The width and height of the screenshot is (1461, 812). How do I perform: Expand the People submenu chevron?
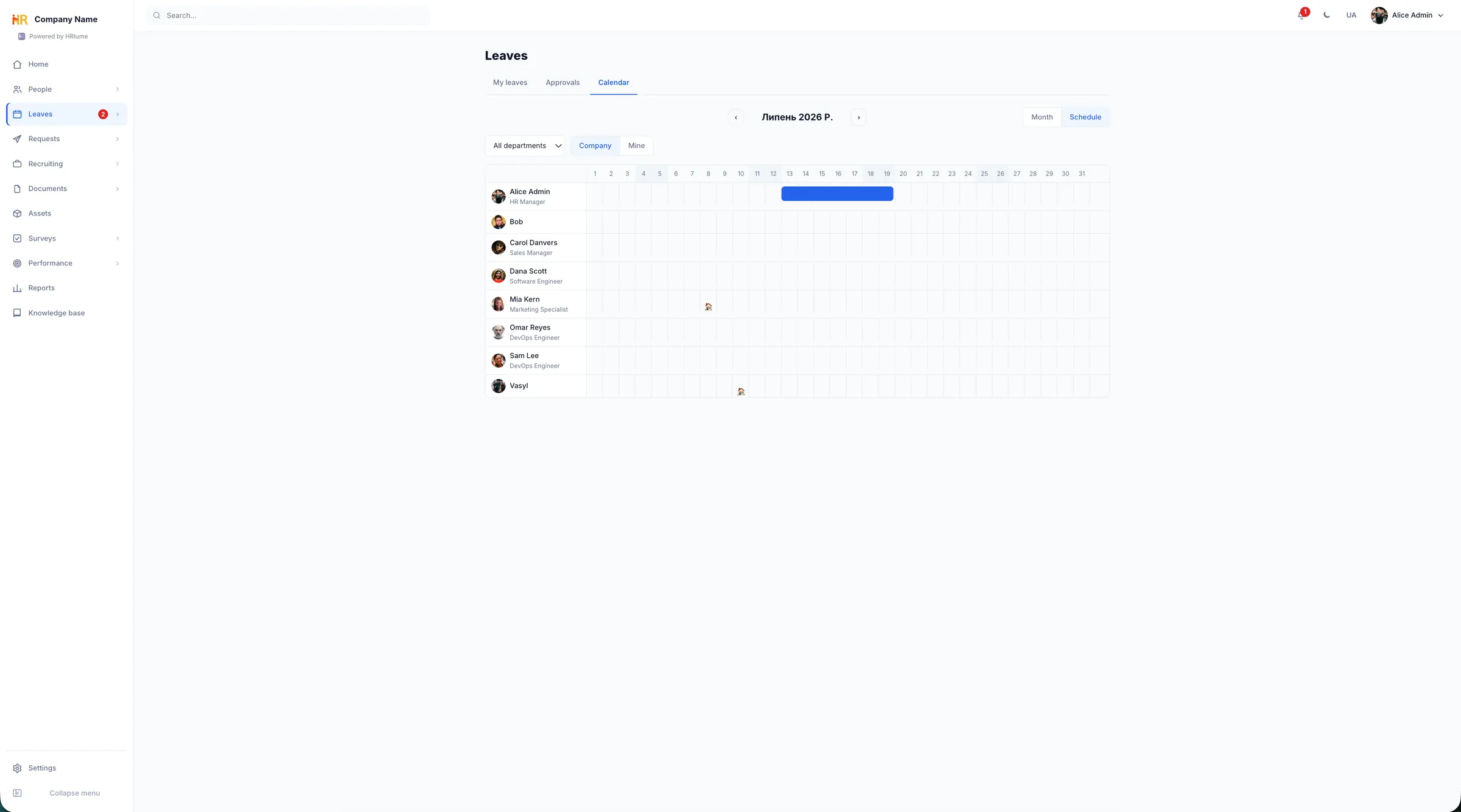117,89
